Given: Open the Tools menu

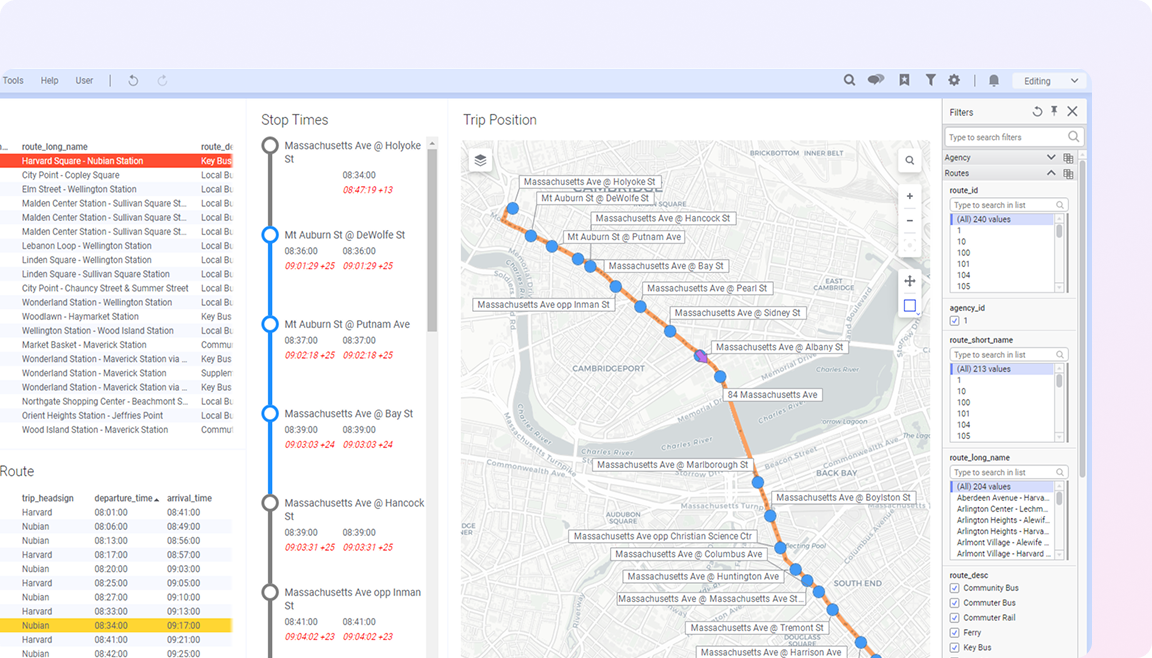Looking at the screenshot, I should click(x=13, y=81).
